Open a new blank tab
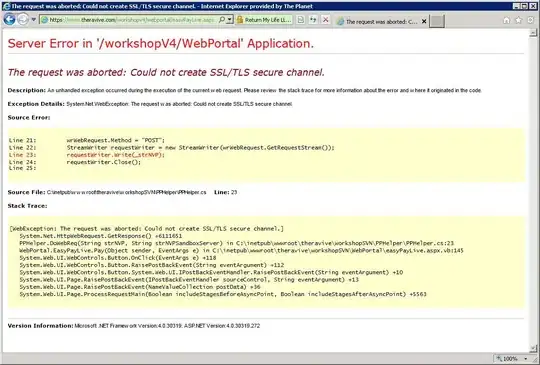 coord(437,21)
